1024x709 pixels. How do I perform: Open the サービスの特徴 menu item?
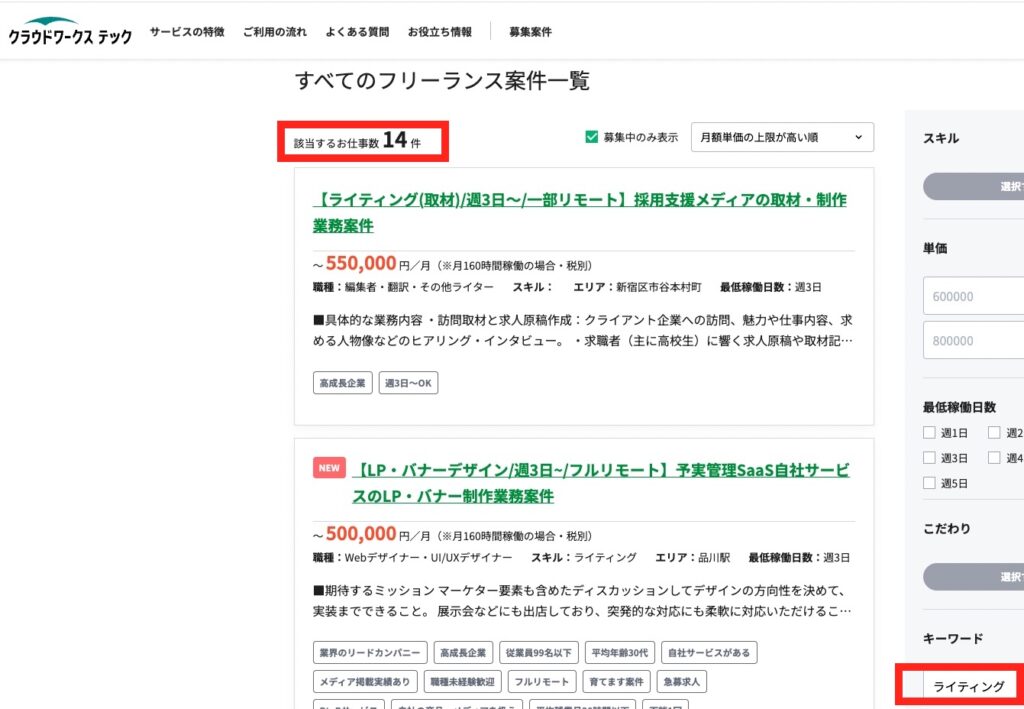click(187, 32)
